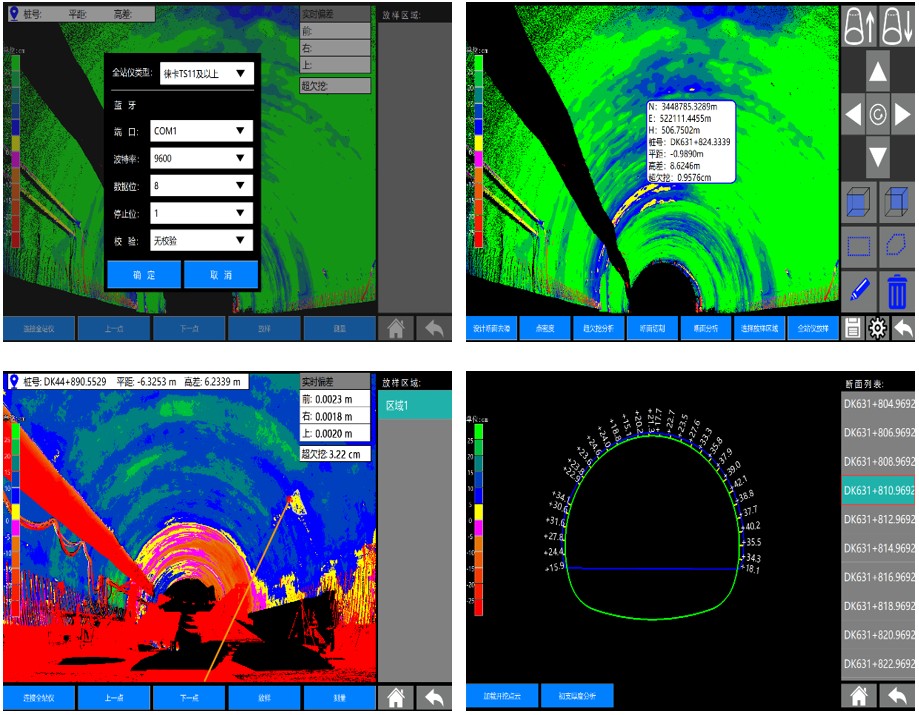This screenshot has height=715, width=919.
Task: Select 区域1 in the stakeout area list
Action: (x=415, y=404)
